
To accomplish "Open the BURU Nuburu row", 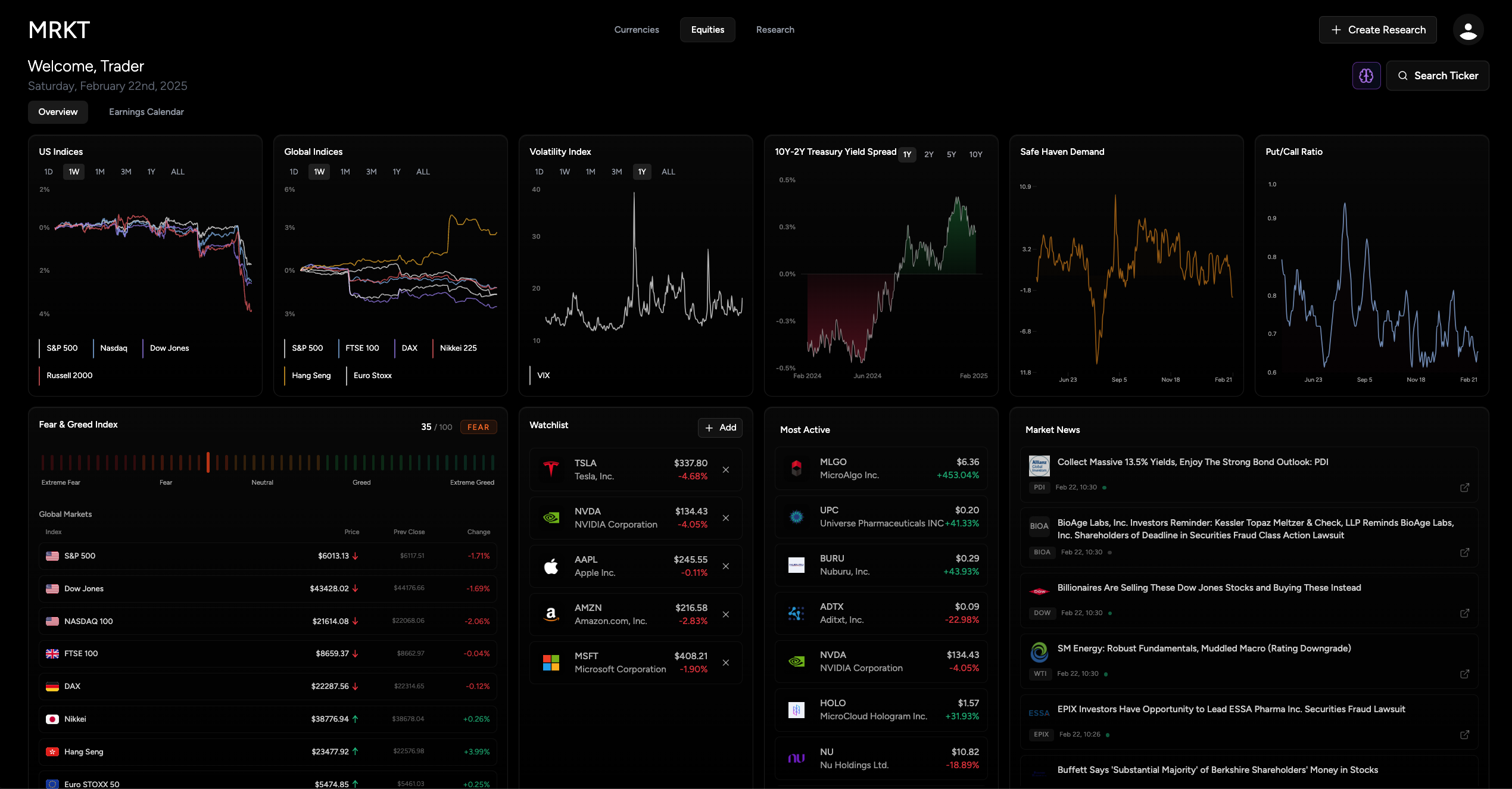I will 881,565.
